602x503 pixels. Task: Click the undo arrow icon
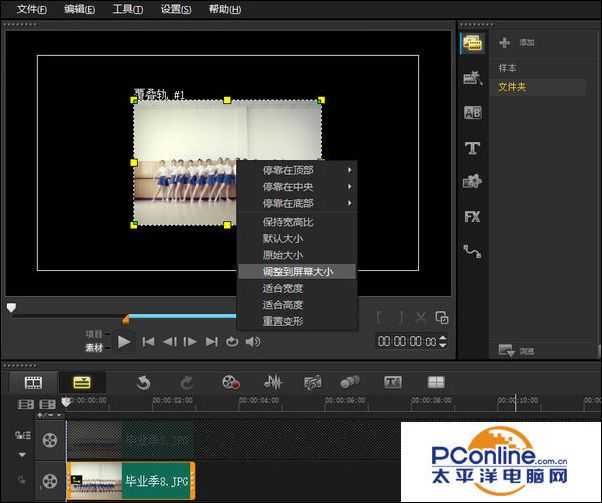pyautogui.click(x=143, y=383)
